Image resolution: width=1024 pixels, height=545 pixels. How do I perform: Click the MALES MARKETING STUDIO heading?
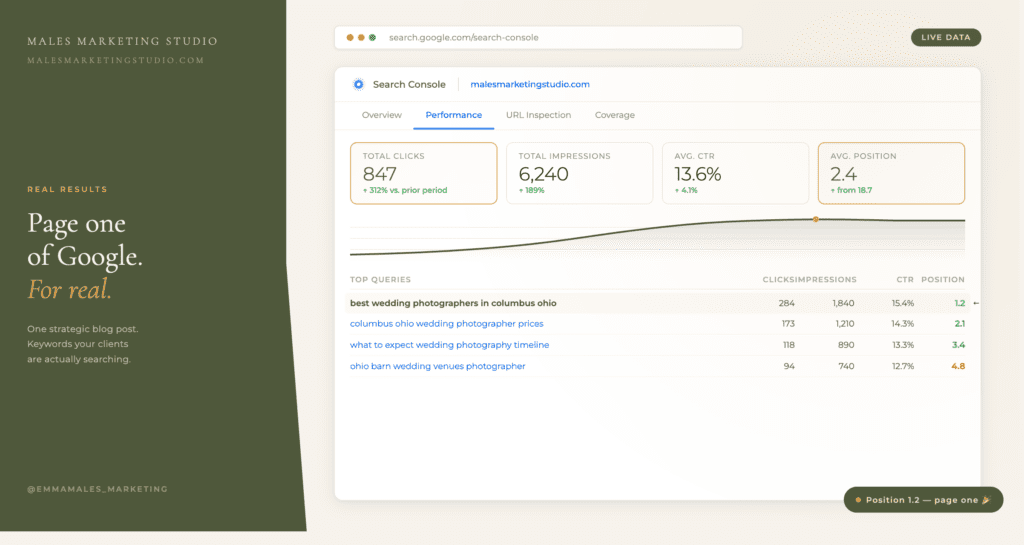122,41
